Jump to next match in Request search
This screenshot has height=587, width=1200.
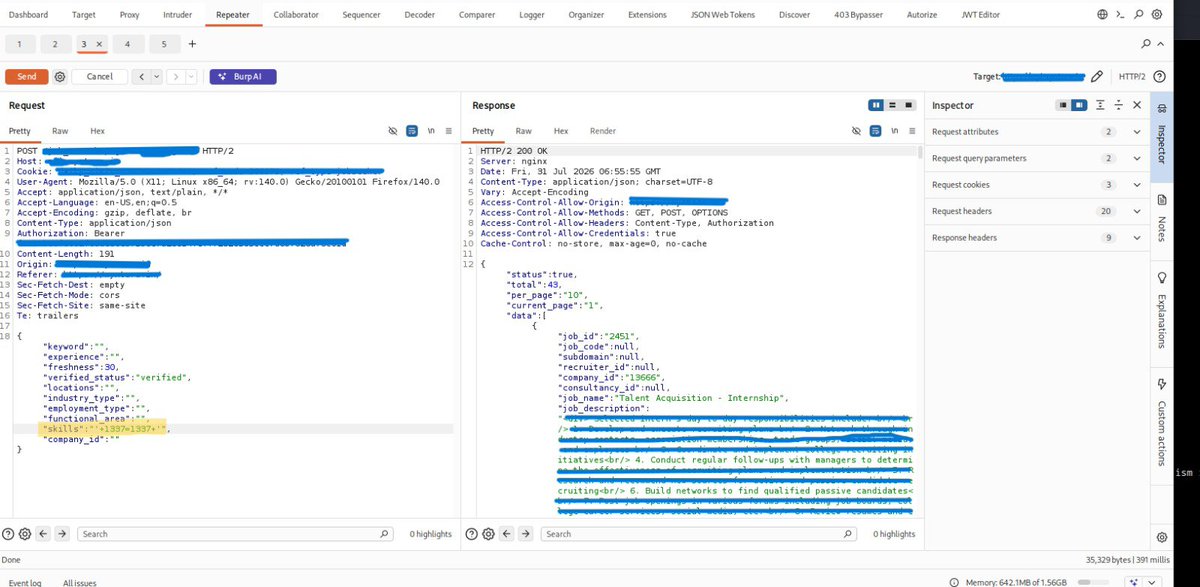[63, 534]
